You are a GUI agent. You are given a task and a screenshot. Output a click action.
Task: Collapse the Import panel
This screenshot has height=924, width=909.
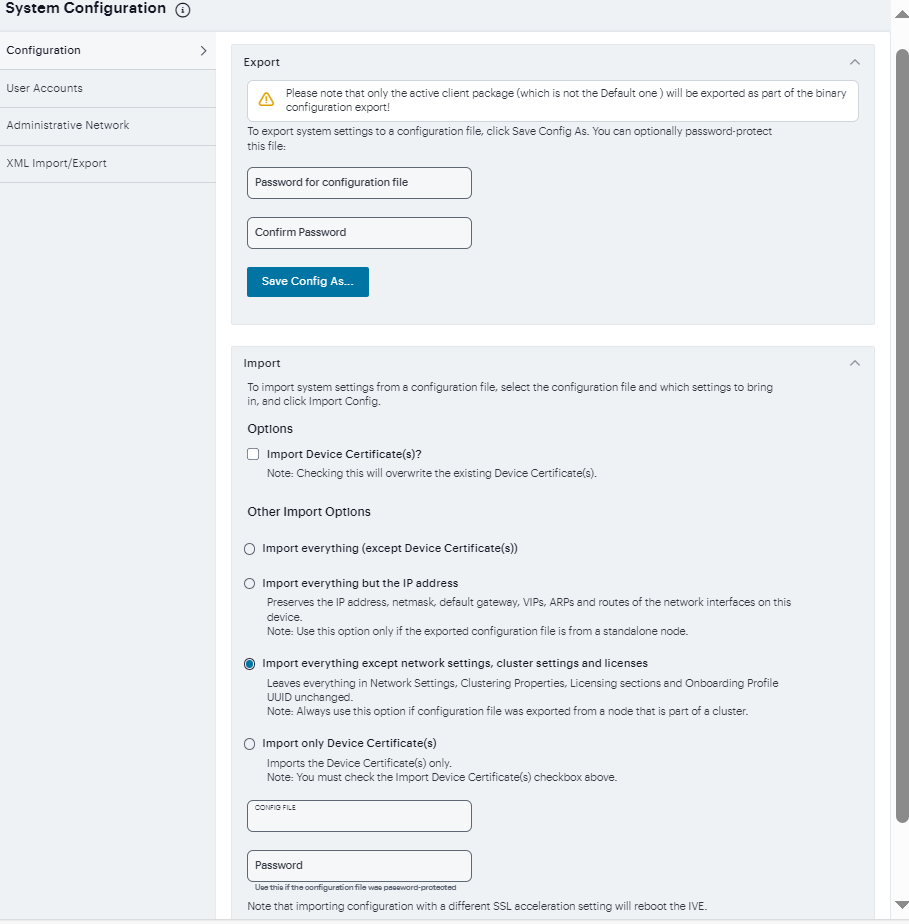855,363
